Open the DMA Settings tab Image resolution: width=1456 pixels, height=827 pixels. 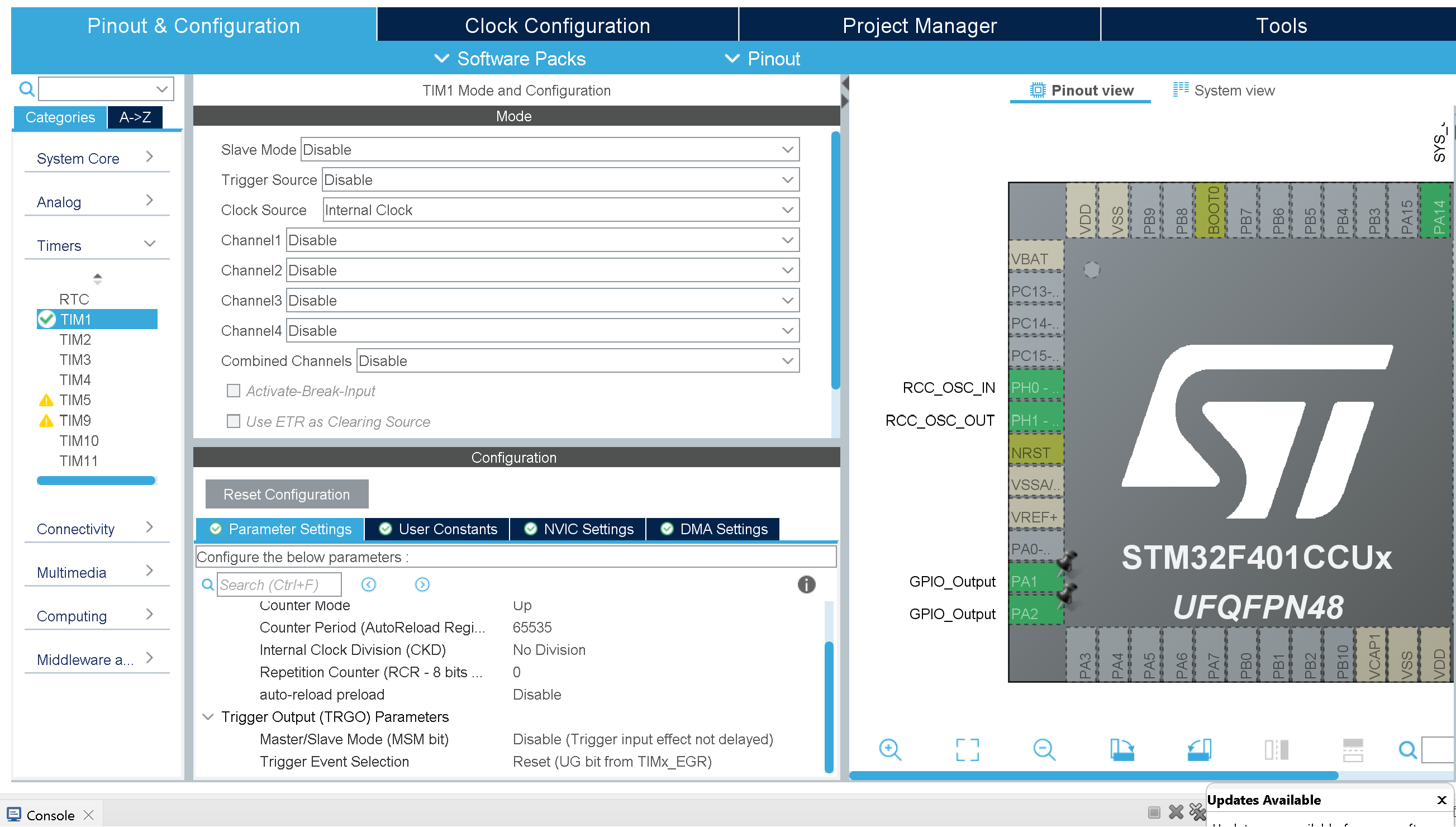[713, 529]
